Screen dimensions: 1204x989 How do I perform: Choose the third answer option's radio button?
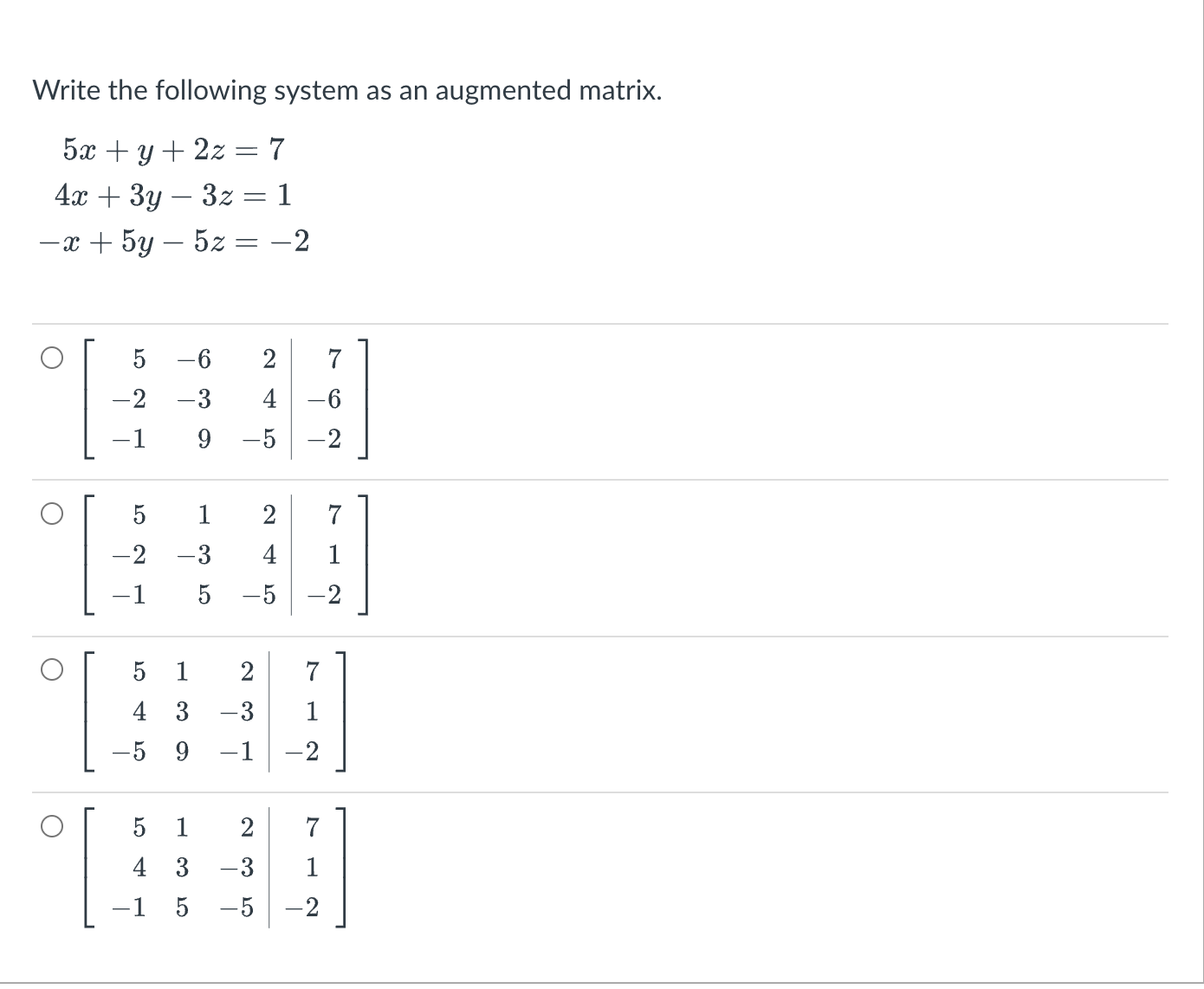[x=52, y=668]
